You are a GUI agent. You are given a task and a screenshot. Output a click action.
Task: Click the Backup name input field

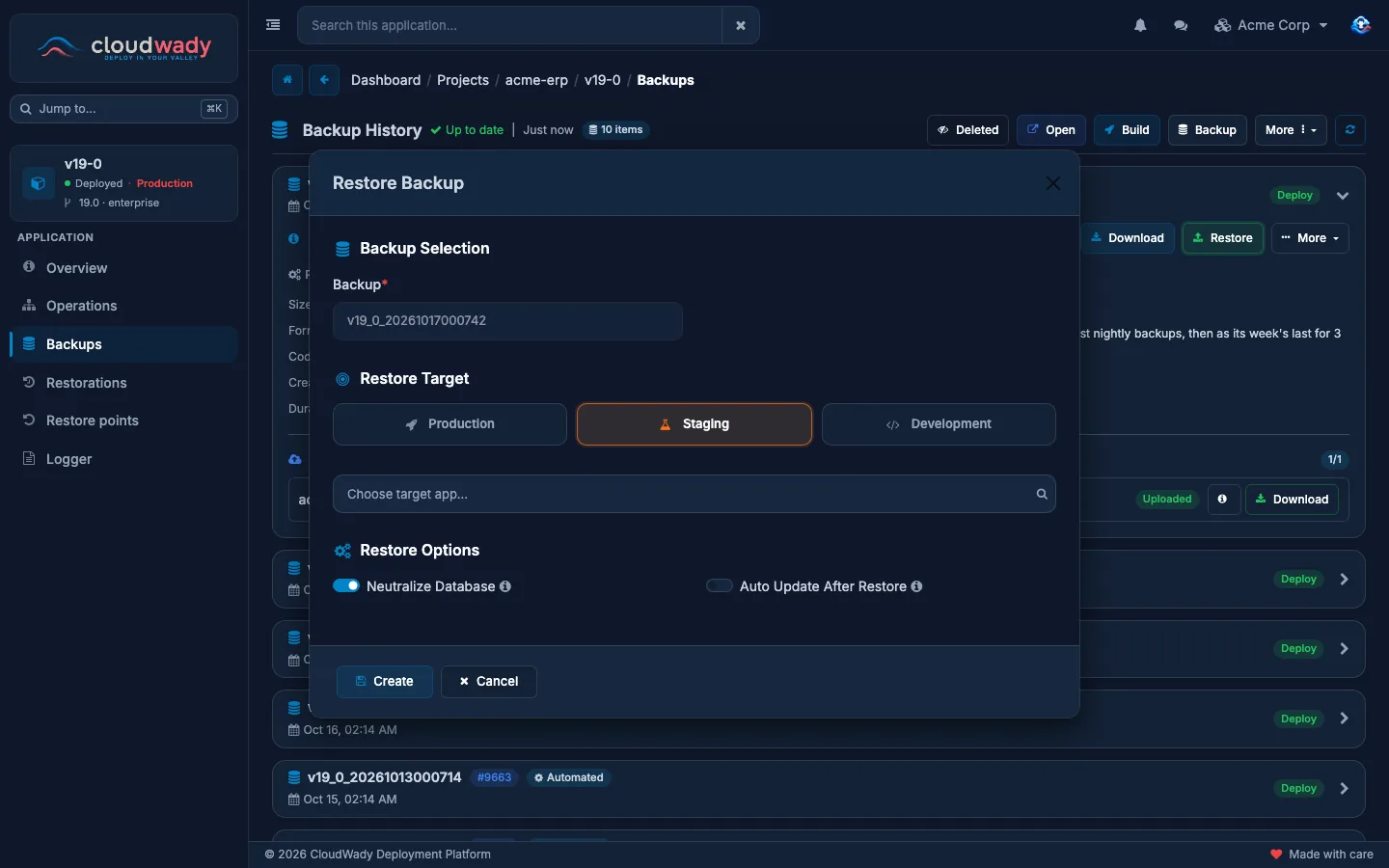(507, 321)
